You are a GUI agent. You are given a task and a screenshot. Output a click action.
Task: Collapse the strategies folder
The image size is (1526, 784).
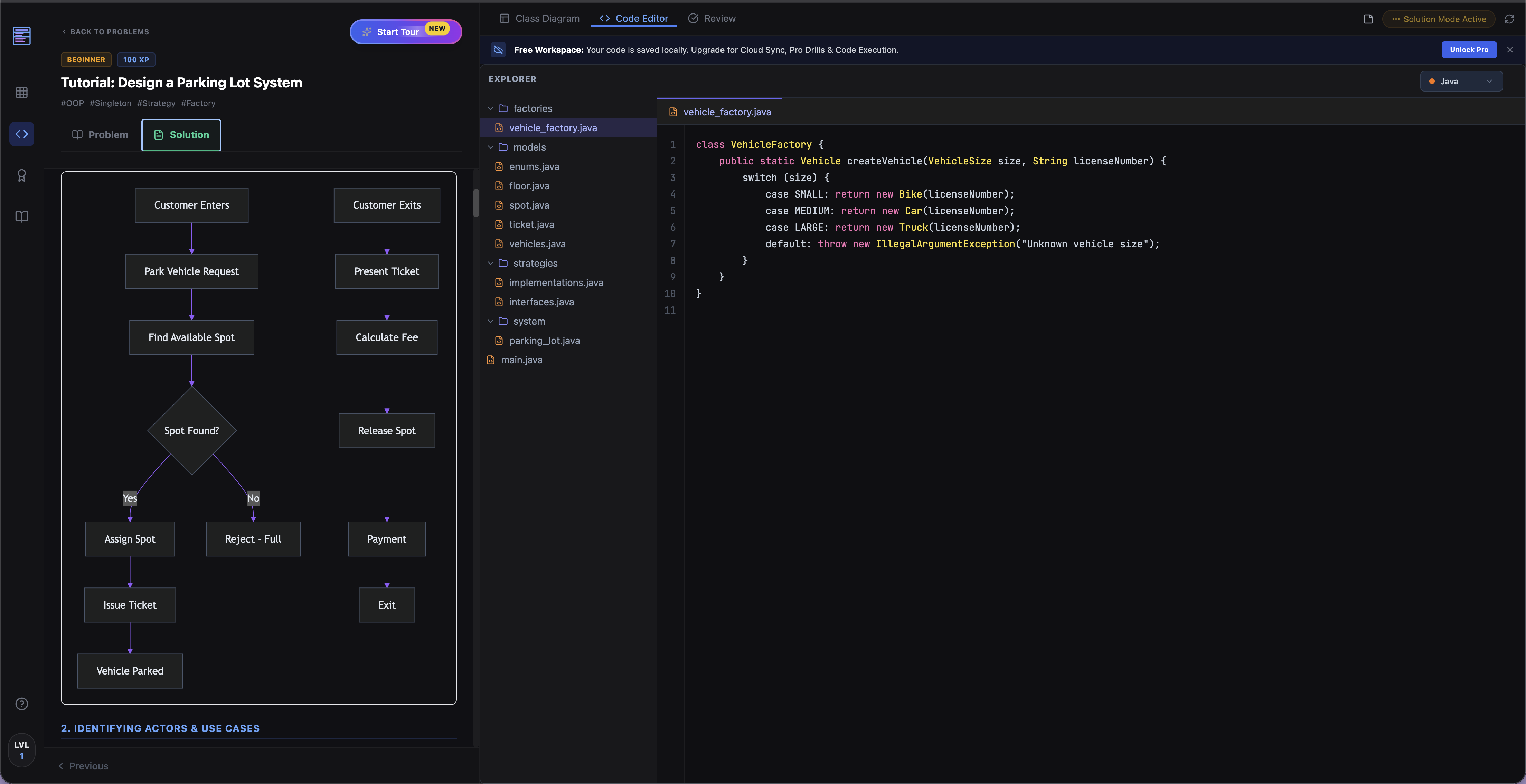click(490, 263)
